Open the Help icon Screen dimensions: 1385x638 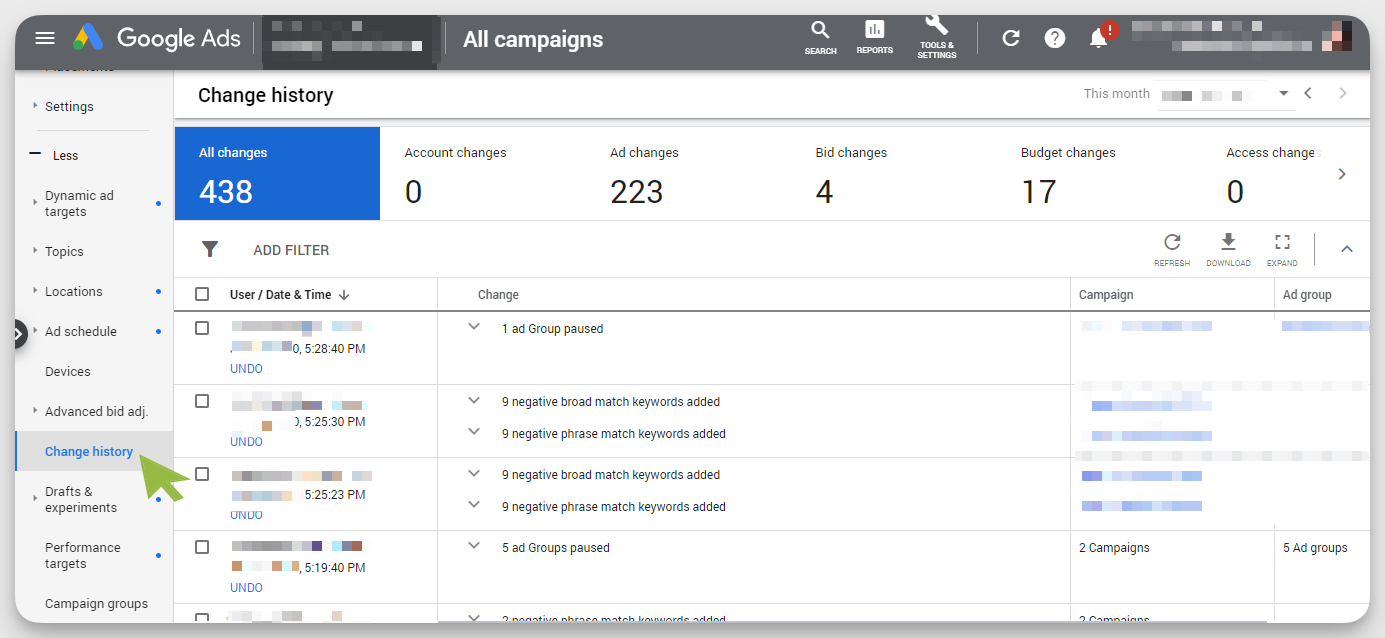1054,38
